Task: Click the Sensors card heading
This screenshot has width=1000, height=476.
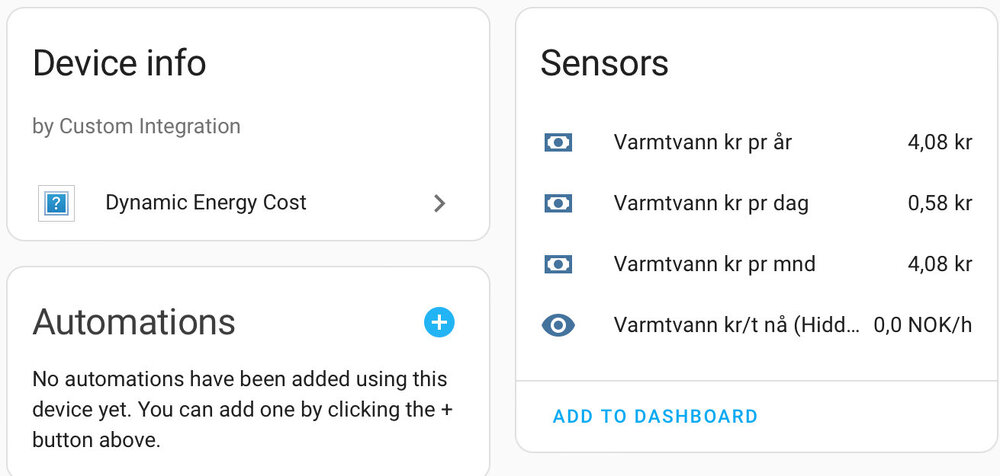Action: click(x=604, y=63)
